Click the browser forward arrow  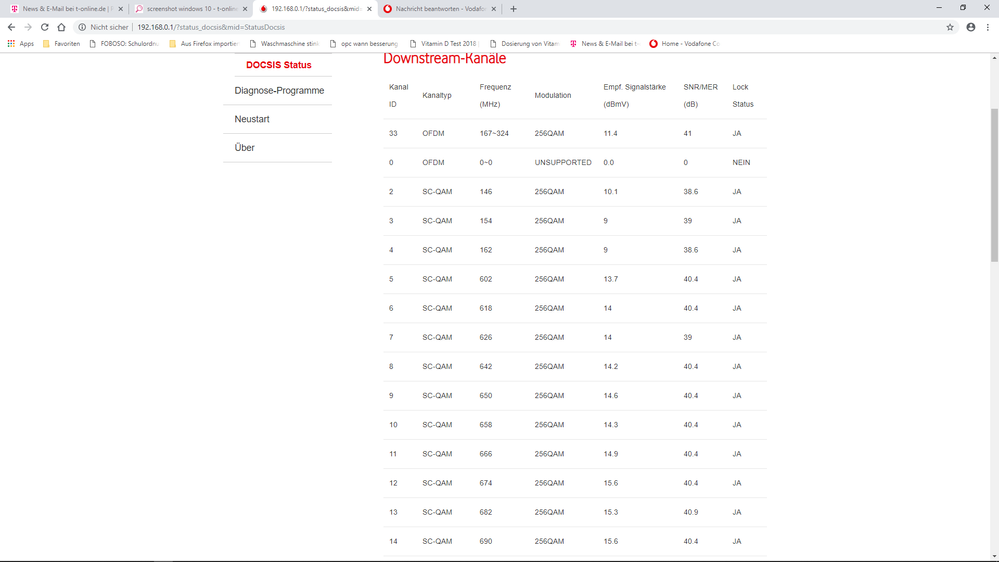click(28, 27)
